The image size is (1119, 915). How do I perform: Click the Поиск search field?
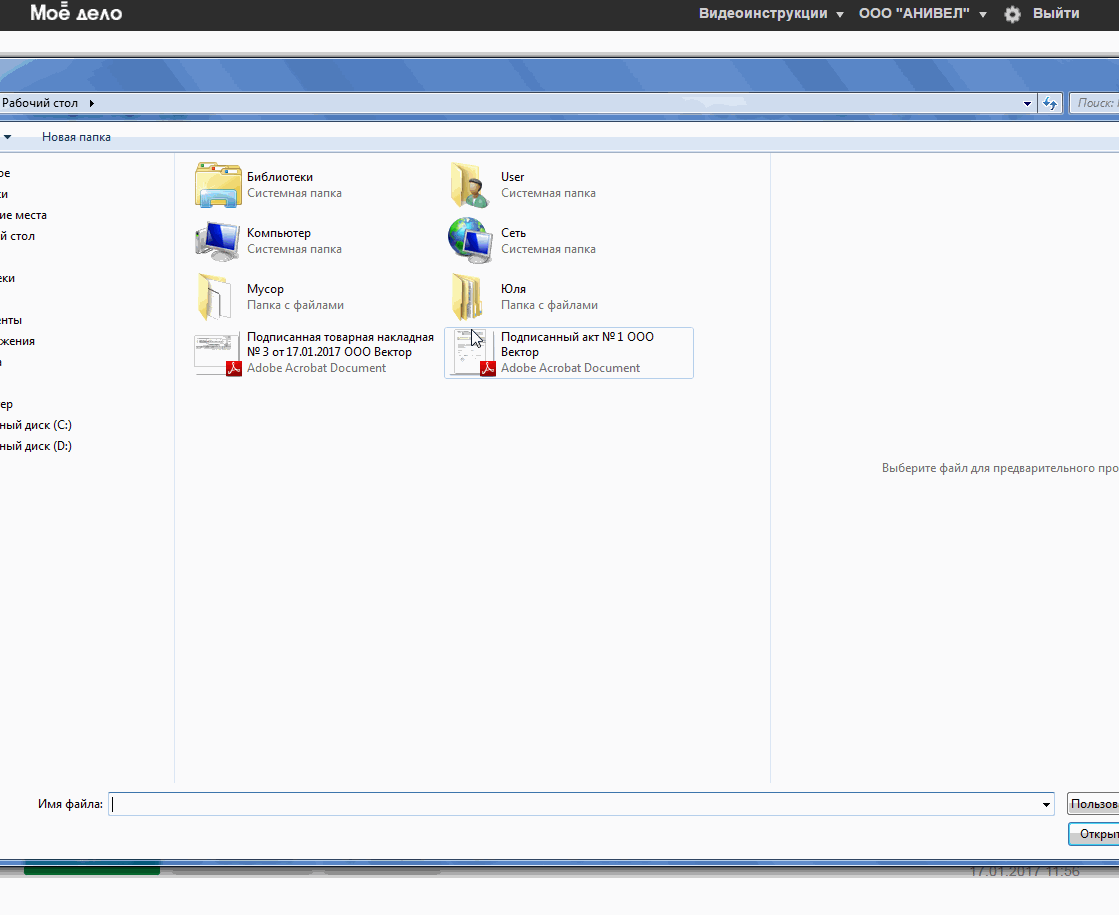(1095, 103)
